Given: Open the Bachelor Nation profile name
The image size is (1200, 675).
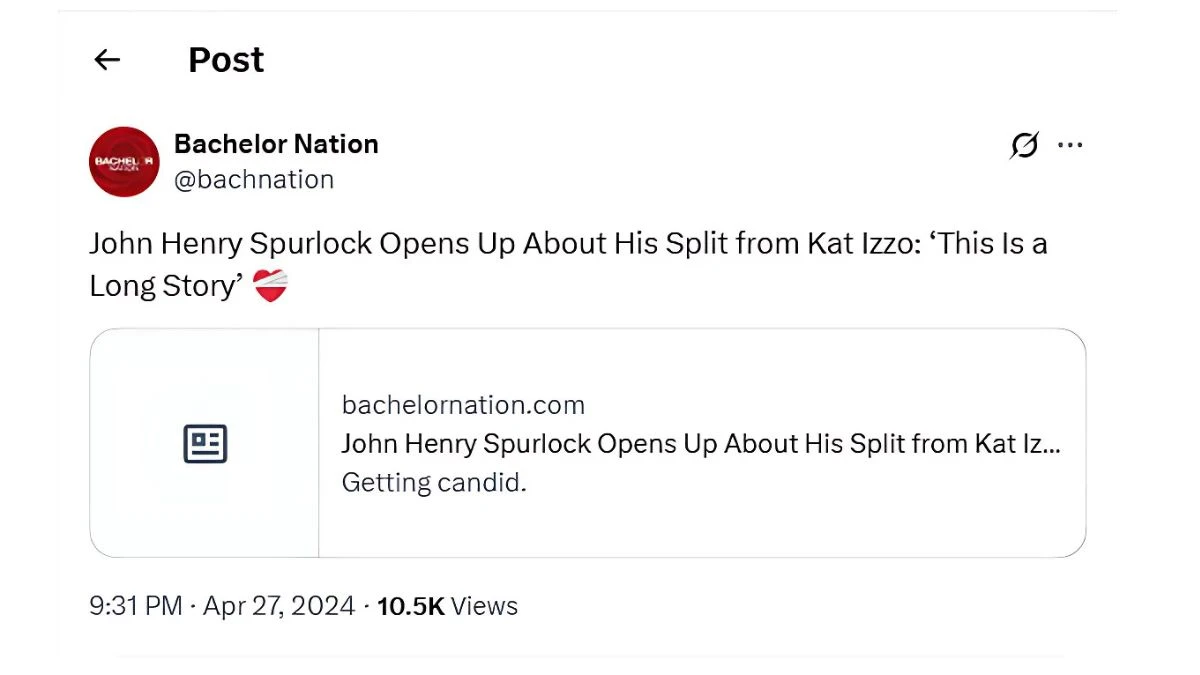Looking at the screenshot, I should pos(276,143).
